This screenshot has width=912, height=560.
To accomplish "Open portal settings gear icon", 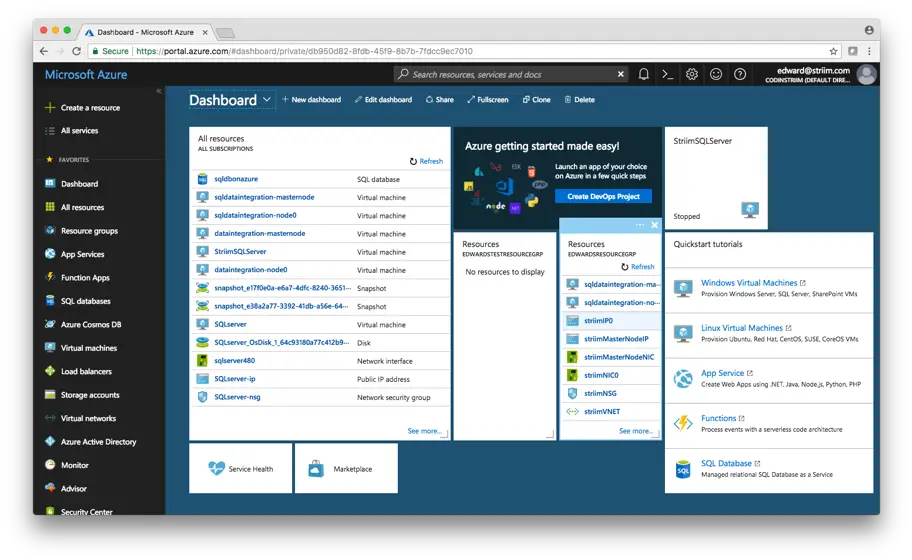I will coord(692,74).
